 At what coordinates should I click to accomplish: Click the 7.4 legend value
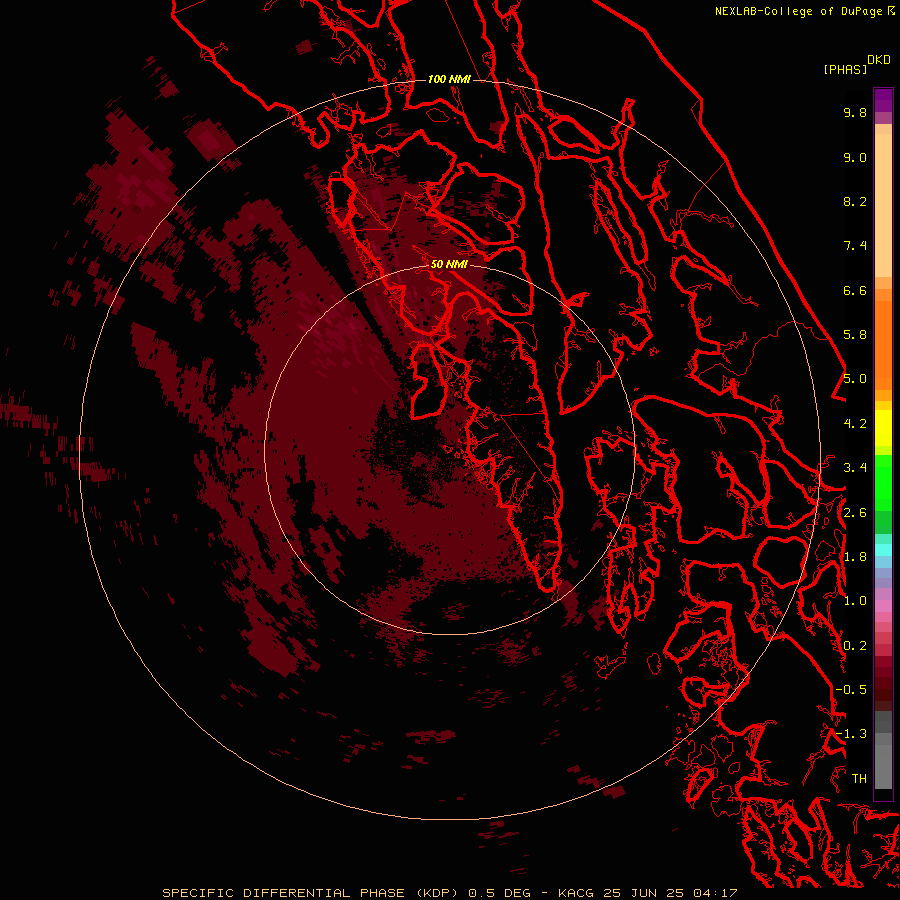point(855,246)
